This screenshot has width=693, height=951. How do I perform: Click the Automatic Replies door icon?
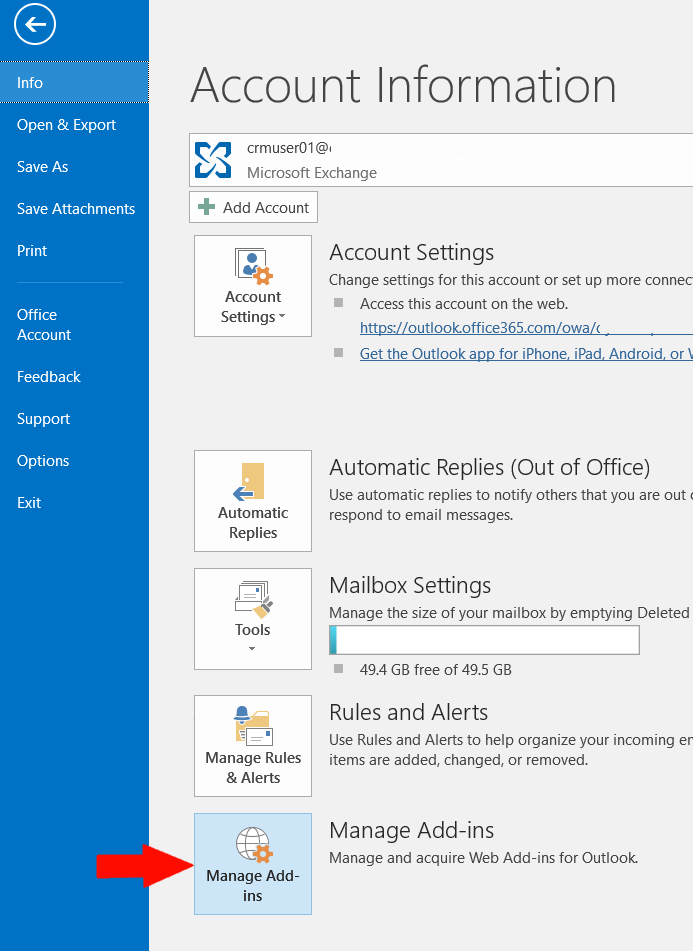click(252, 481)
